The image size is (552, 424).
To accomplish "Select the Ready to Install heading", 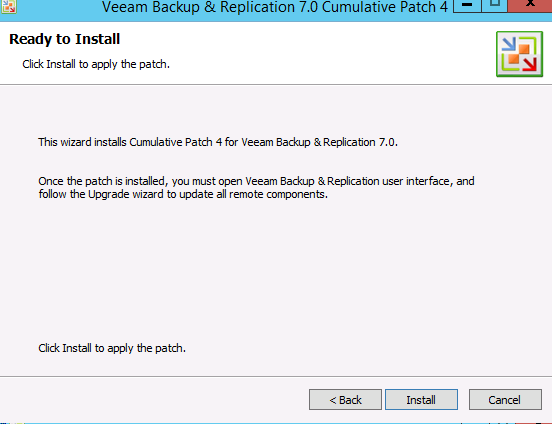I will pos(64,39).
